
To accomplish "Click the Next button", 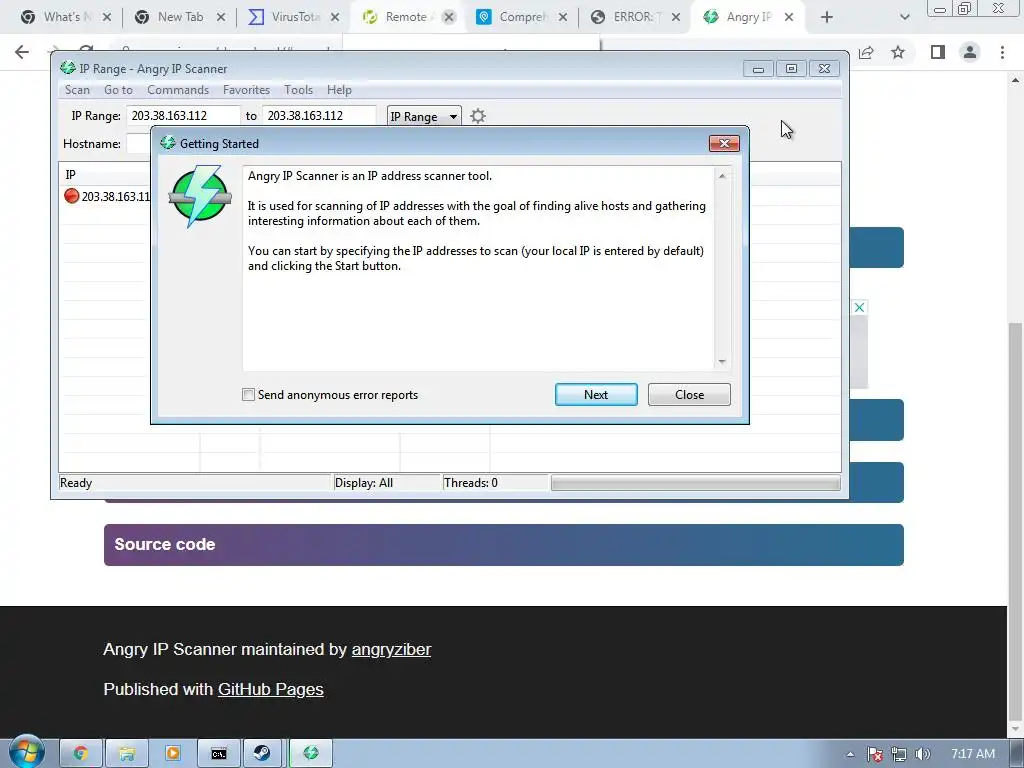I will click(x=596, y=394).
